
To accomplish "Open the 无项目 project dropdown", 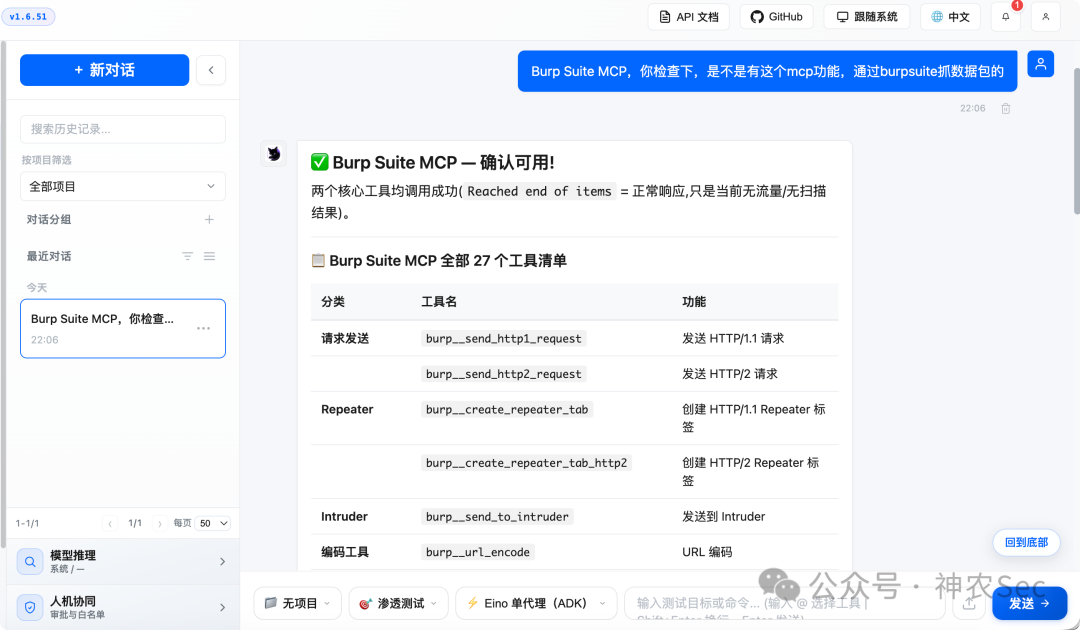I will (297, 603).
